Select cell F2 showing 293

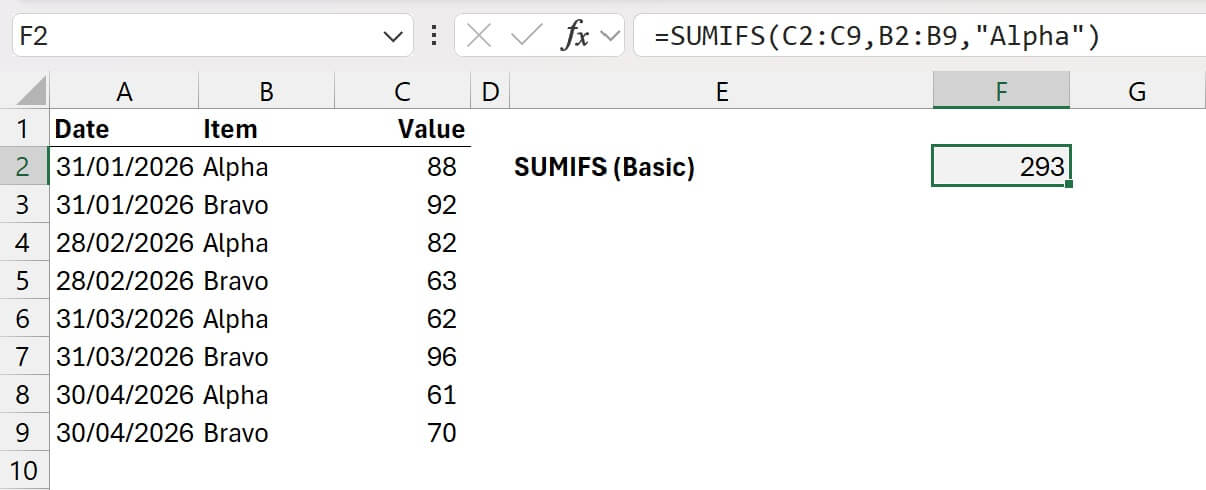pos(1001,167)
